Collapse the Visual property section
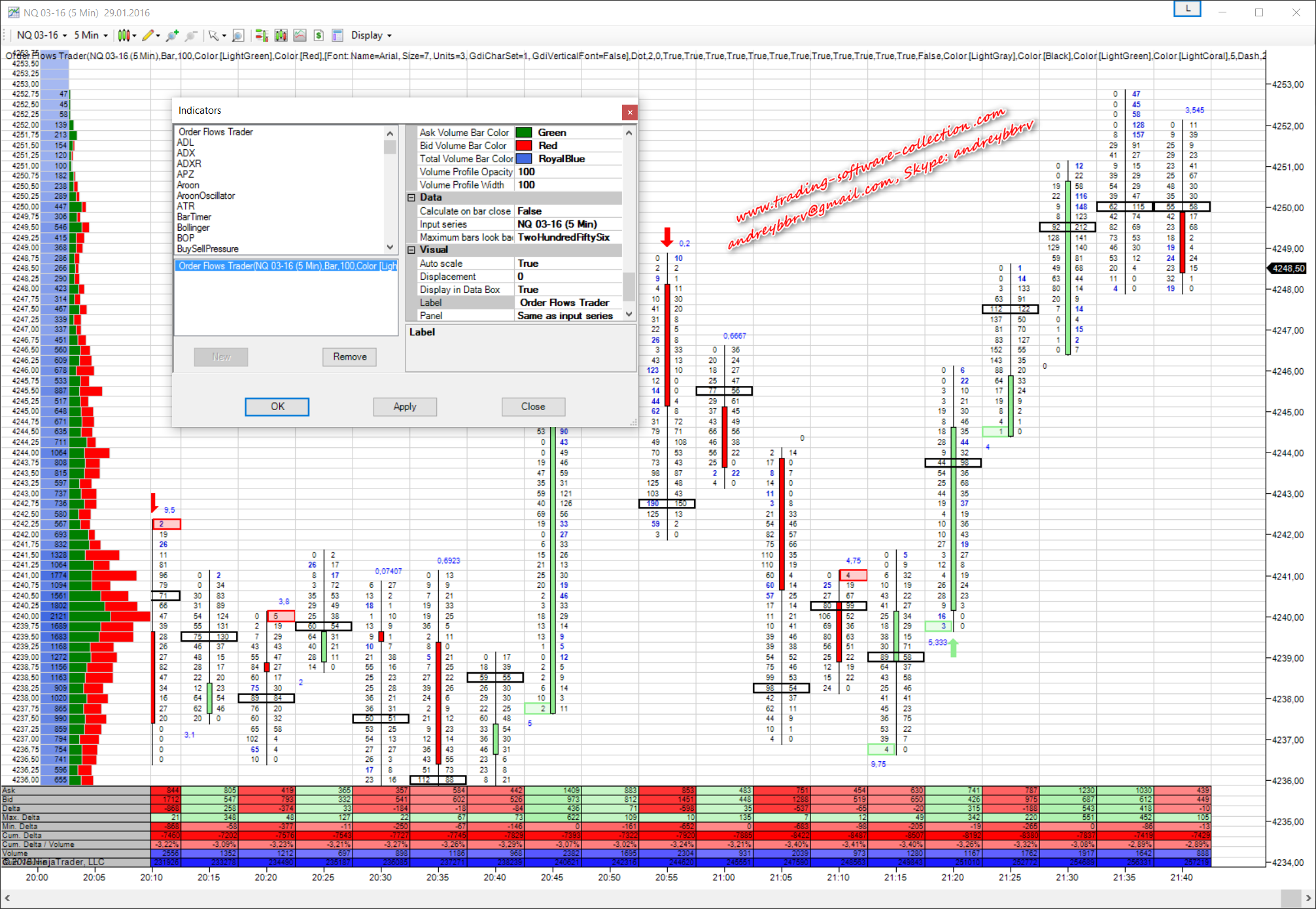Viewport: 1316px width, 909px height. point(411,250)
